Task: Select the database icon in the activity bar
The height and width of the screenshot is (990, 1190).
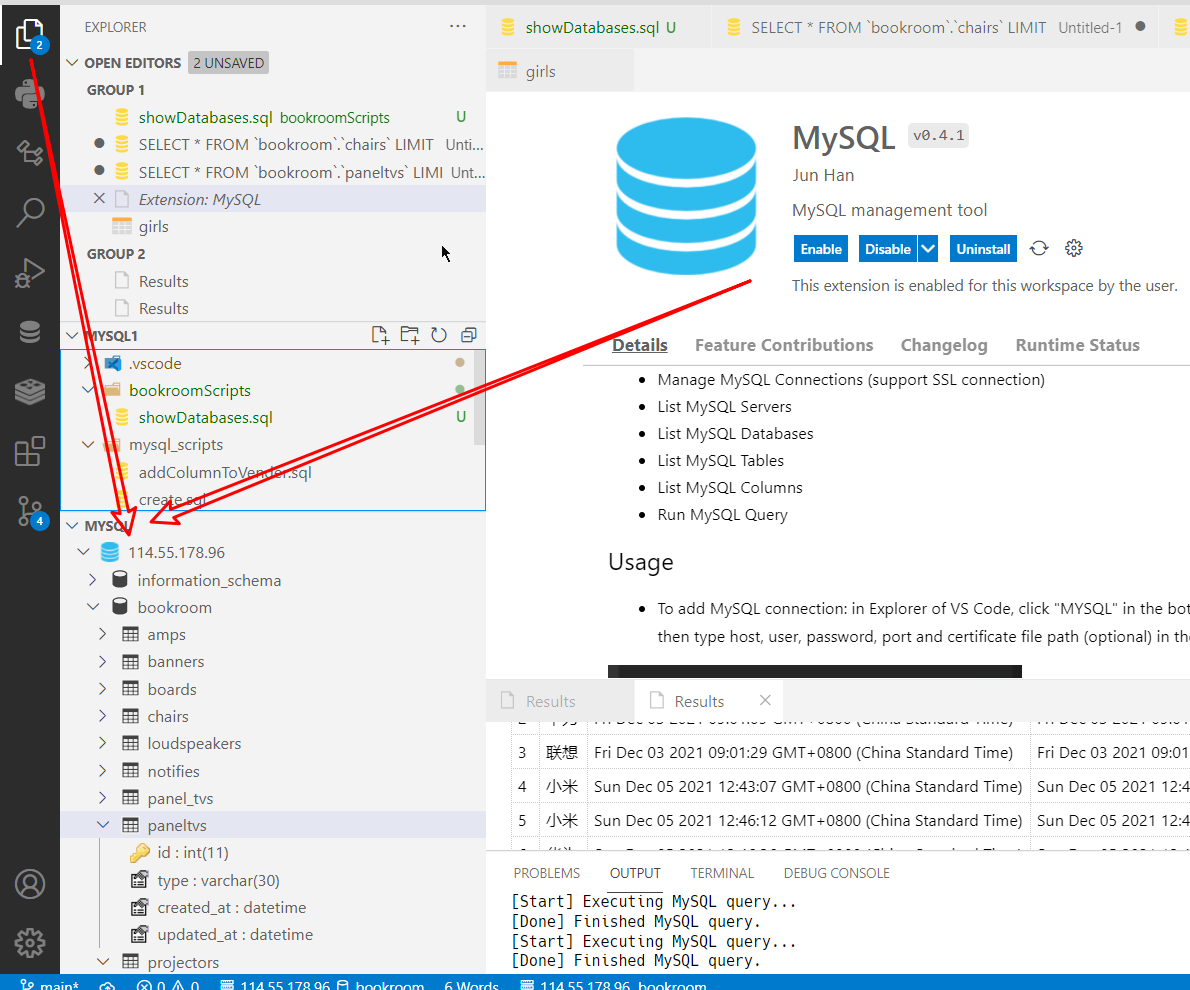Action: pyautogui.click(x=30, y=330)
